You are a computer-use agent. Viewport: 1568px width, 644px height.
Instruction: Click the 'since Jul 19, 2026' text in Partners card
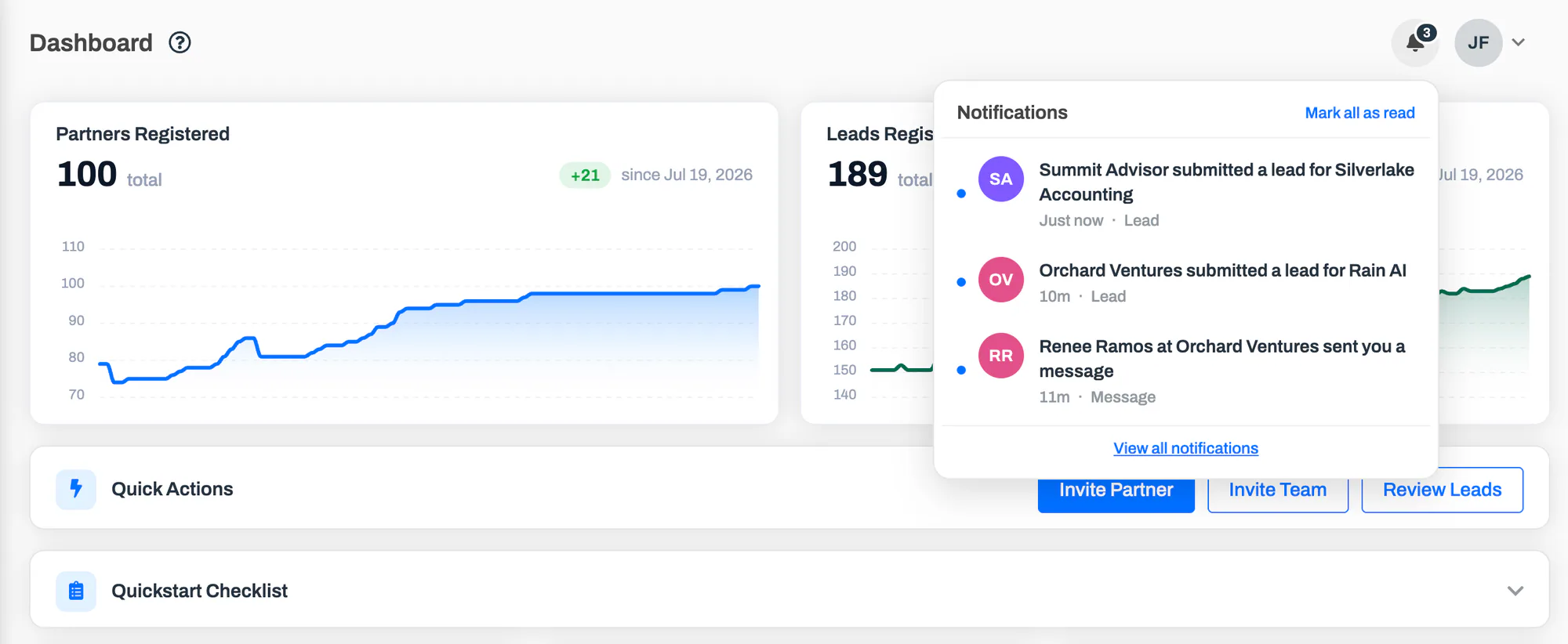coord(687,175)
